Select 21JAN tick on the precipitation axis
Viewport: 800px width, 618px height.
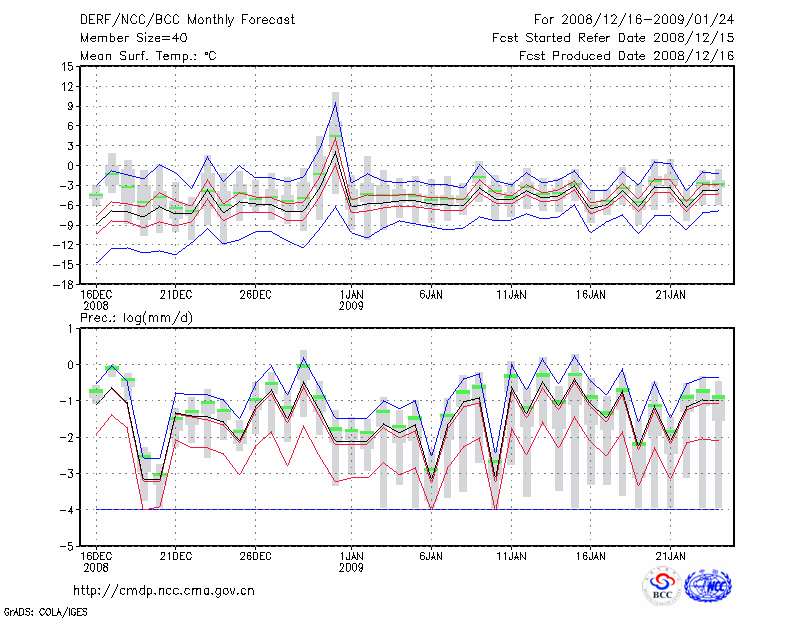[670, 554]
